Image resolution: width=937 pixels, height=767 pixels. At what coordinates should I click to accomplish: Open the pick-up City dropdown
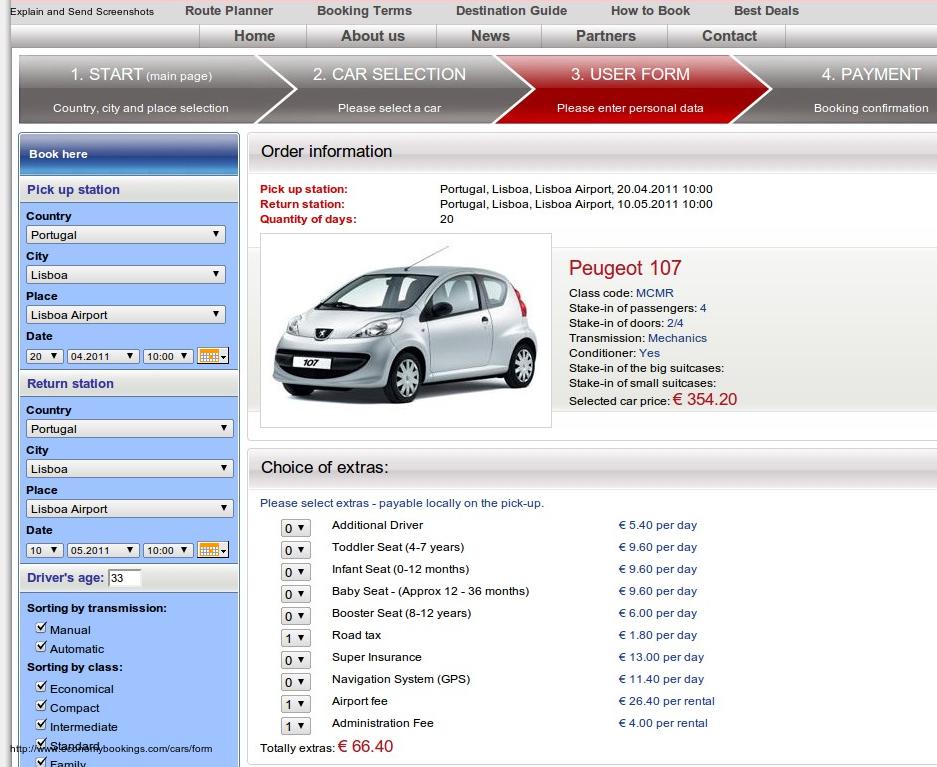click(x=125, y=274)
